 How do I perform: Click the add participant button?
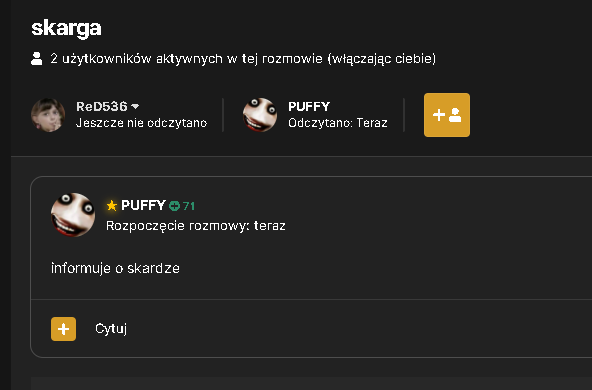[x=447, y=115]
